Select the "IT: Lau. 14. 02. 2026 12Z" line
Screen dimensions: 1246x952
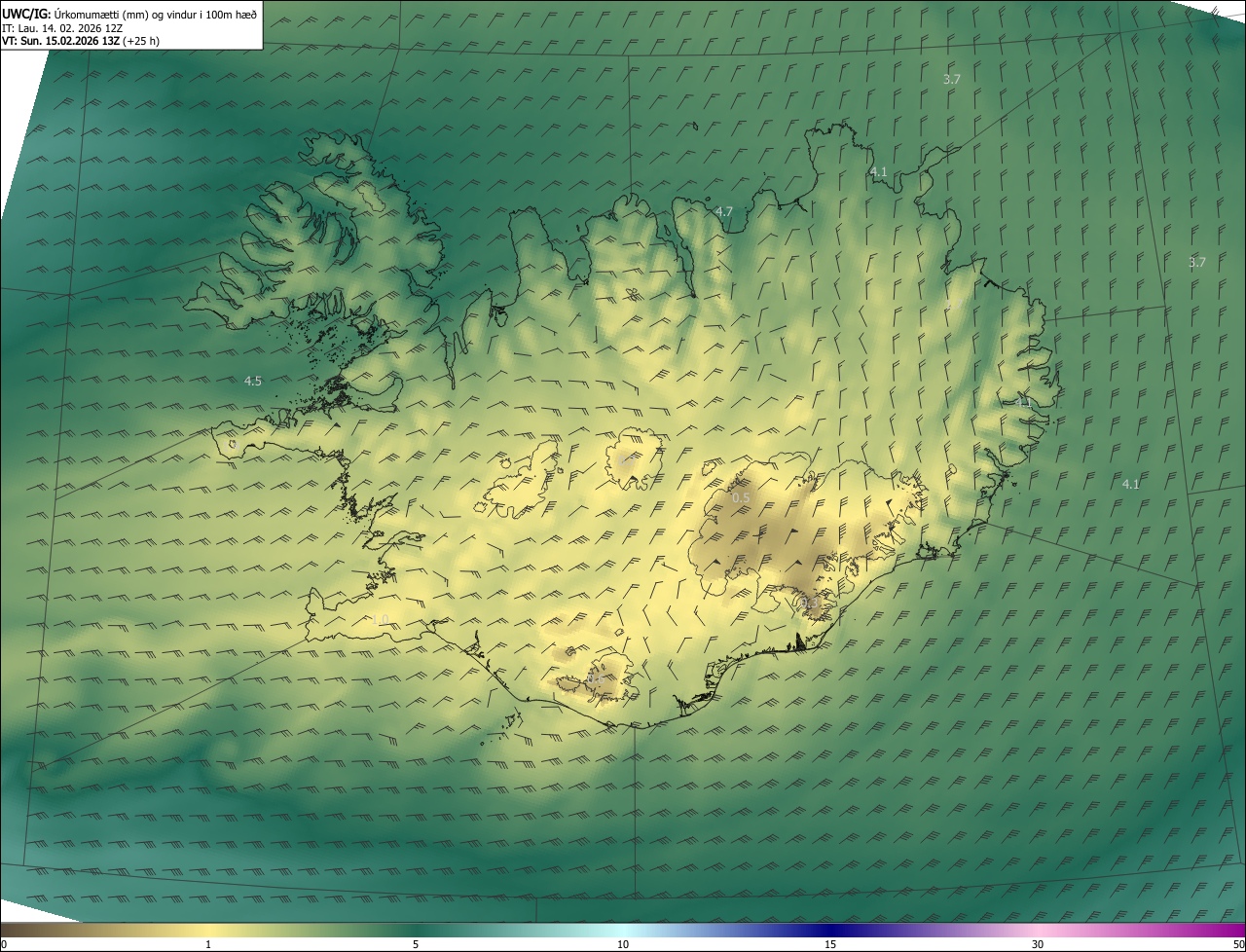[62, 27]
